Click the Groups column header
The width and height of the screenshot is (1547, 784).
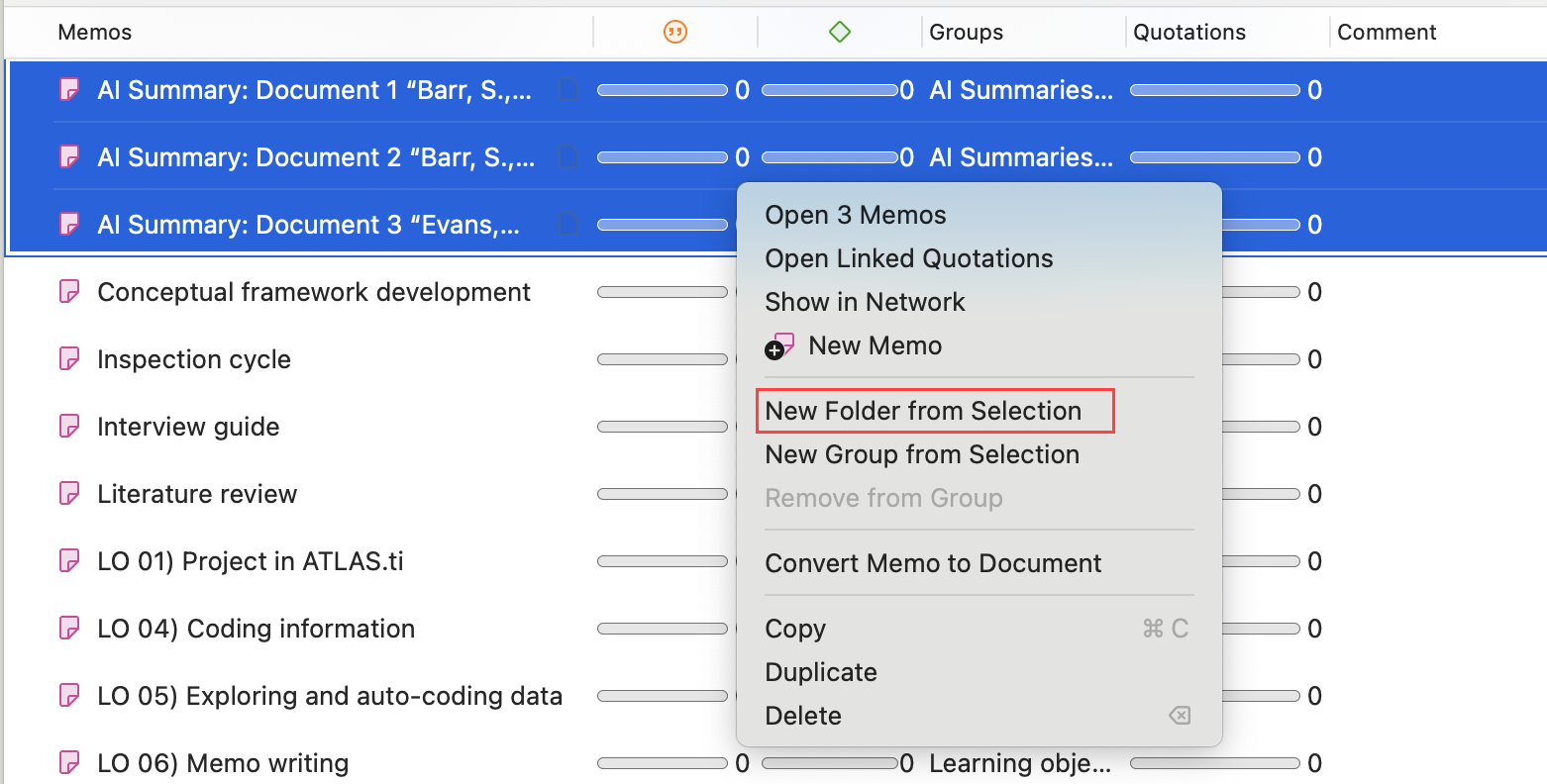click(x=966, y=33)
